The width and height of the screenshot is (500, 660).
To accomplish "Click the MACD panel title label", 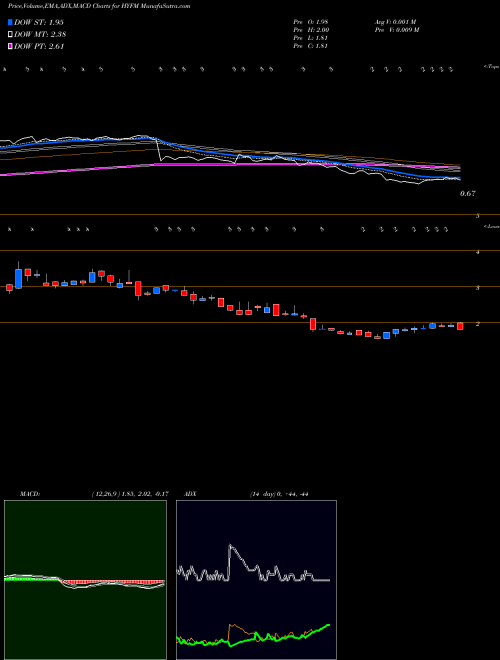I will pos(30,494).
